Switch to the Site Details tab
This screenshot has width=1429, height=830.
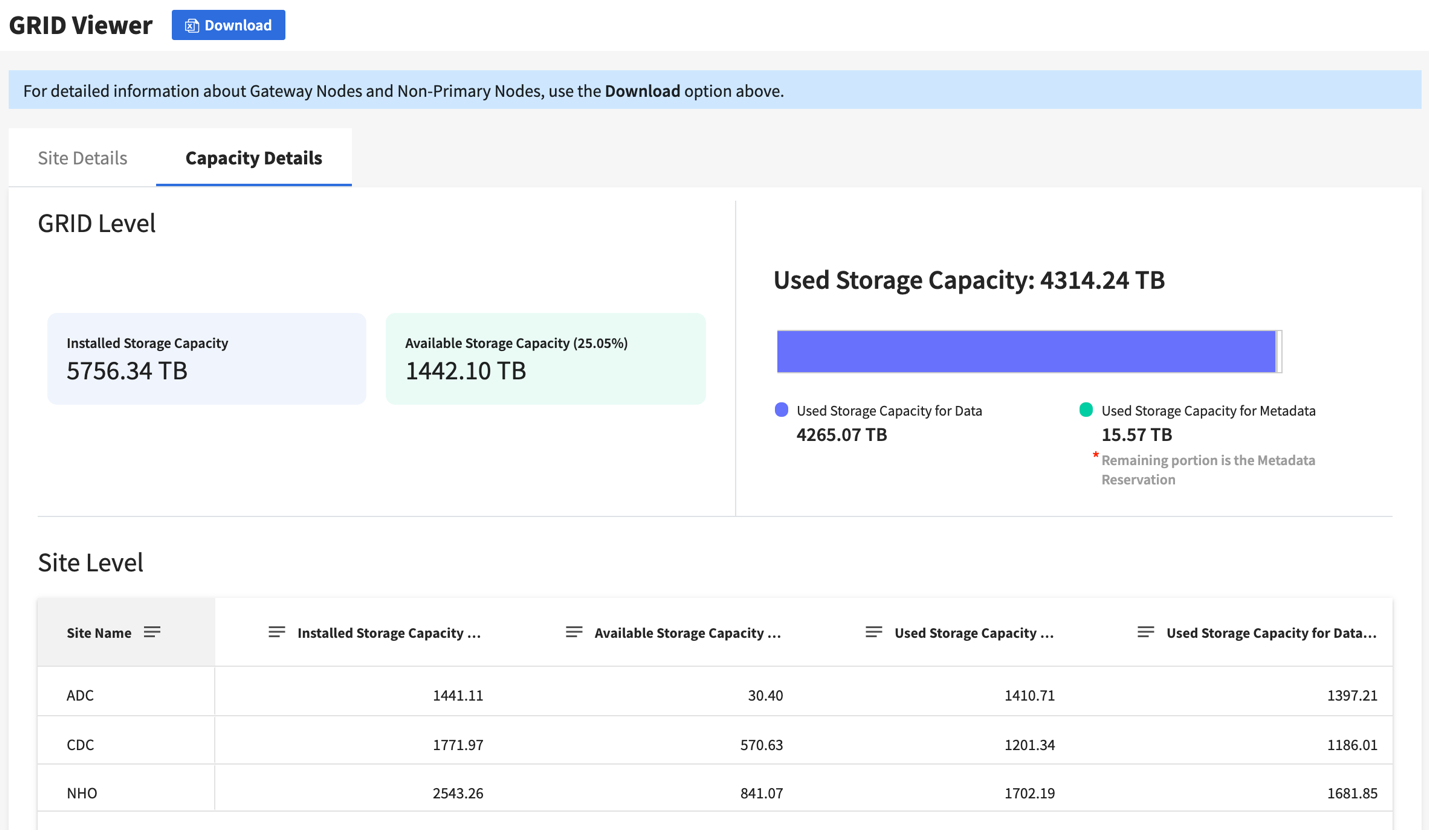point(81,157)
